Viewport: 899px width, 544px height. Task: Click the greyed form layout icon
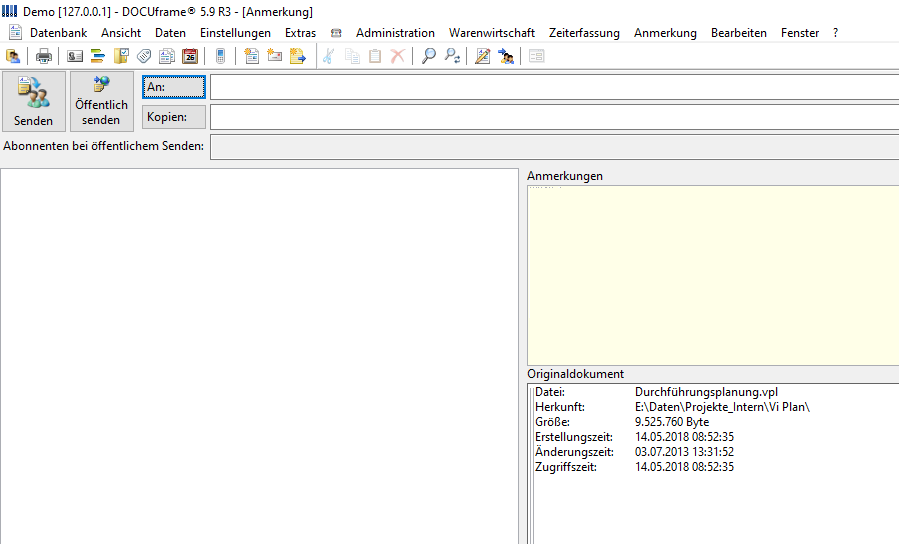pyautogui.click(x=537, y=56)
